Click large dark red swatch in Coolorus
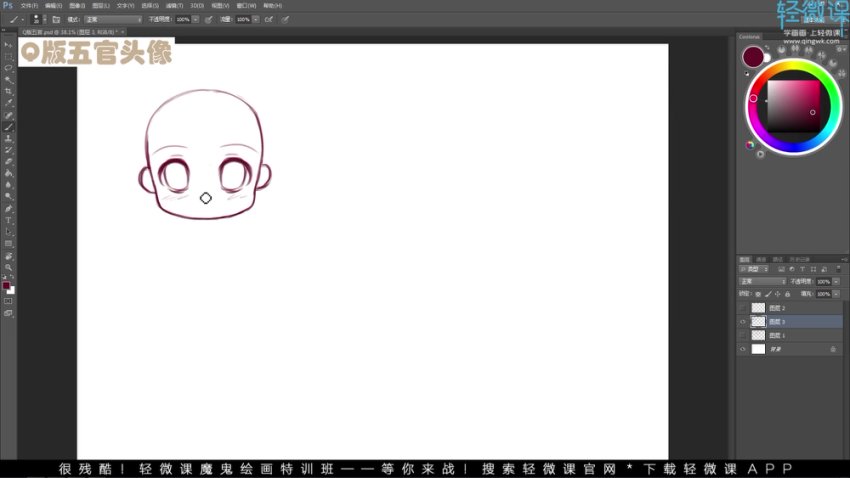 click(753, 57)
